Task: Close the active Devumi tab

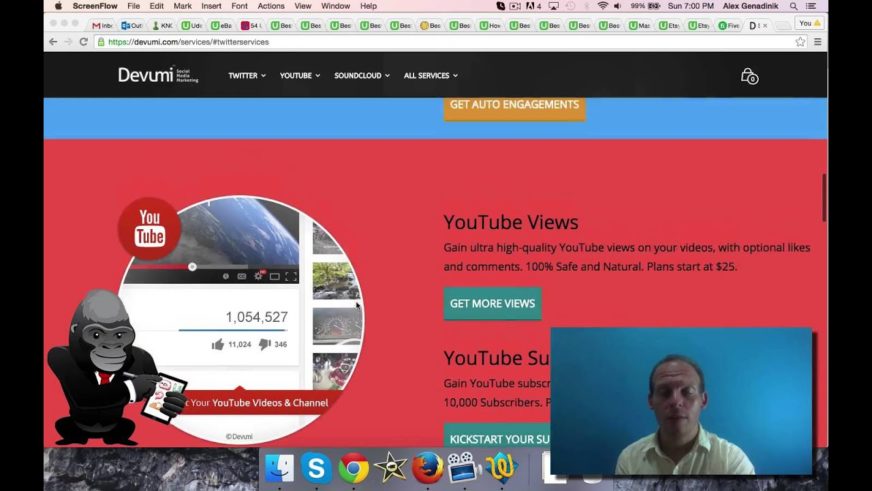Action: click(x=765, y=26)
